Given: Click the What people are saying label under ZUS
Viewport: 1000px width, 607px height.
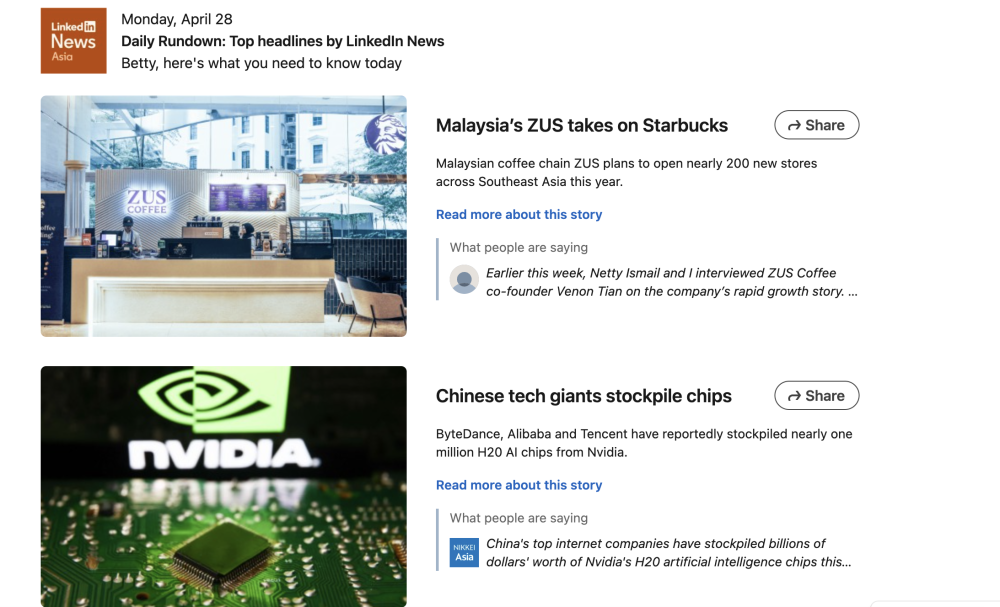Looking at the screenshot, I should point(518,247).
